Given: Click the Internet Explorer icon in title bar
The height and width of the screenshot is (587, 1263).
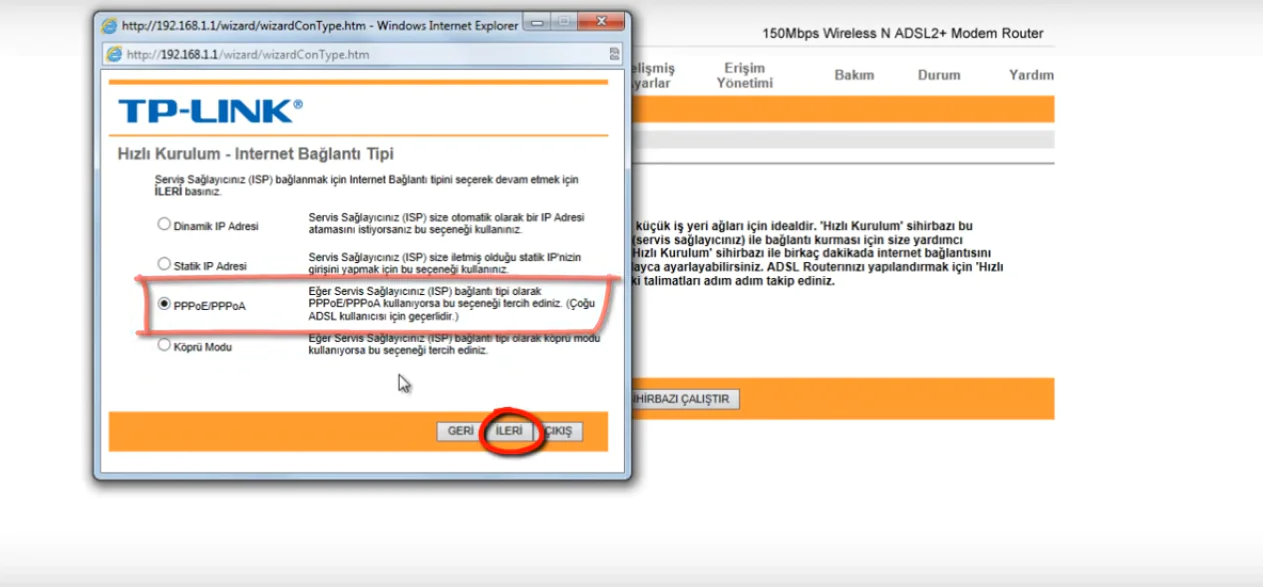Looking at the screenshot, I should (111, 25).
